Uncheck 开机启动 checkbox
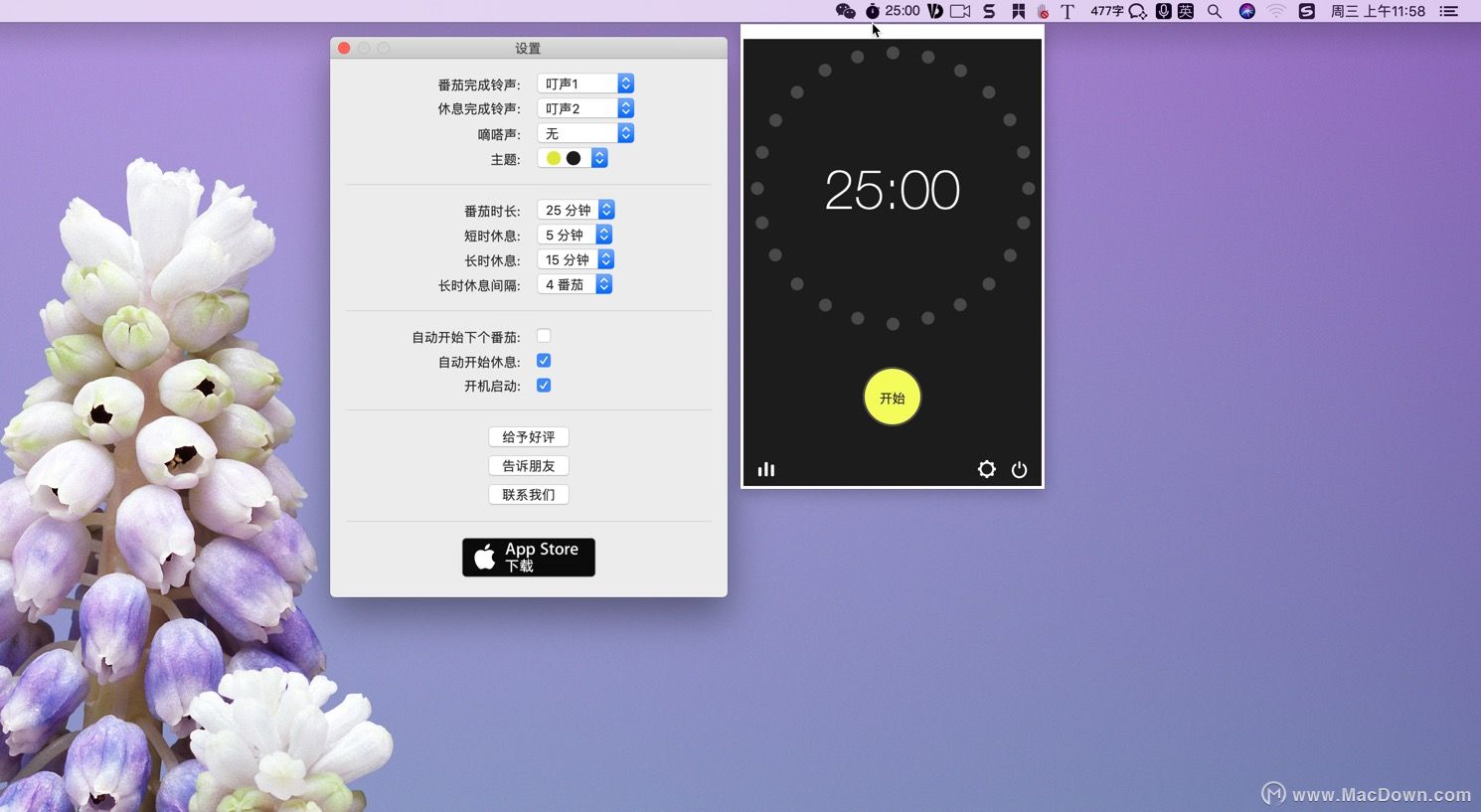The height and width of the screenshot is (812, 1481). click(544, 386)
